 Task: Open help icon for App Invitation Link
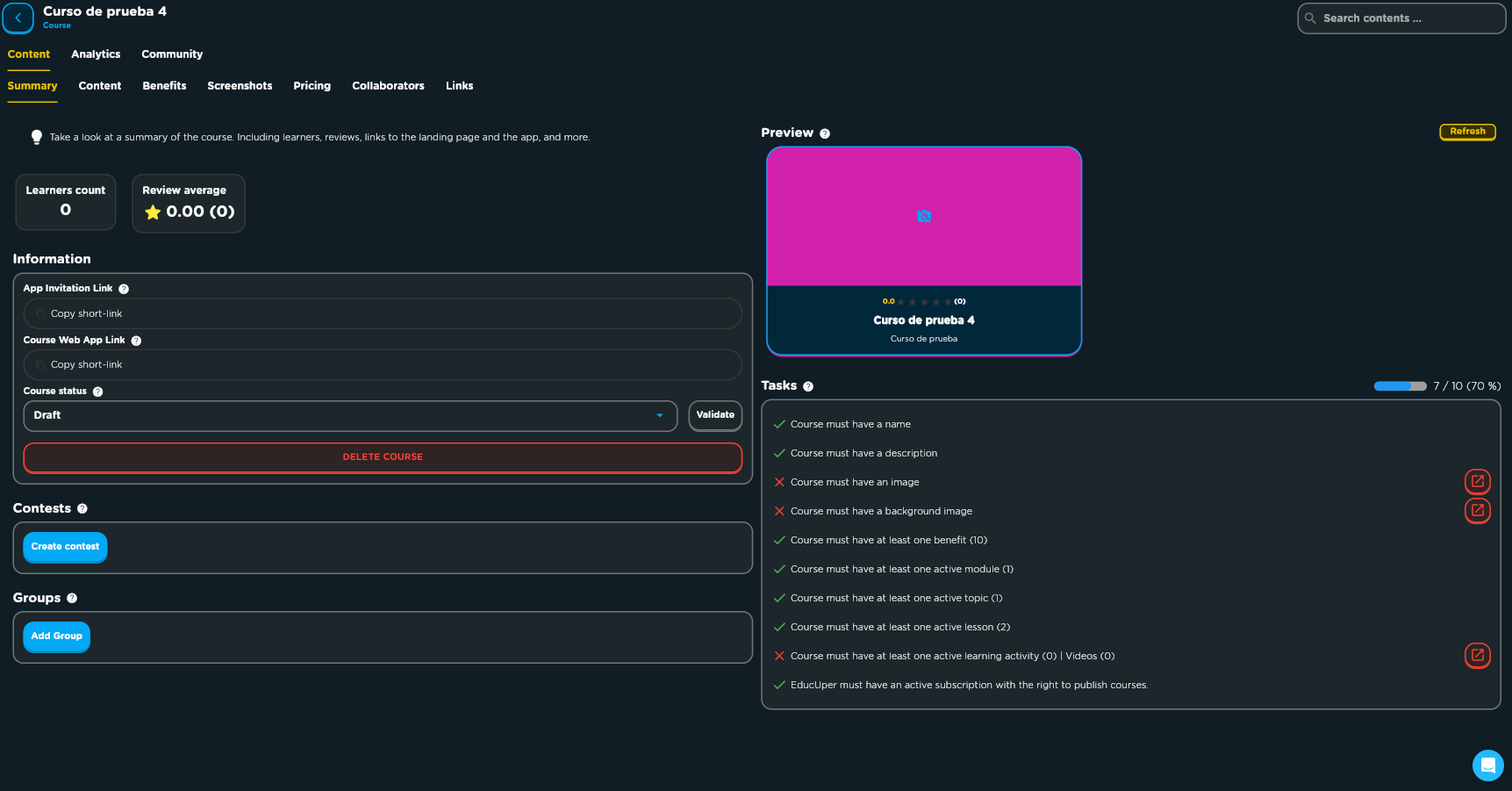point(124,289)
